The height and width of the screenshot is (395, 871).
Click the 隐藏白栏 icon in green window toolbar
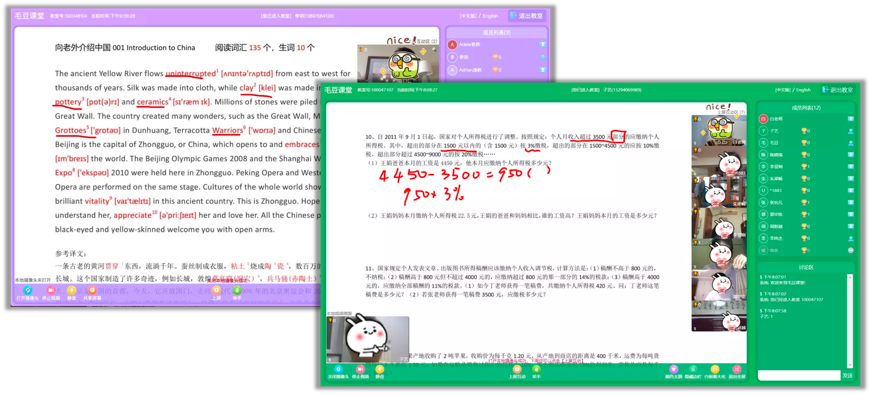click(693, 369)
